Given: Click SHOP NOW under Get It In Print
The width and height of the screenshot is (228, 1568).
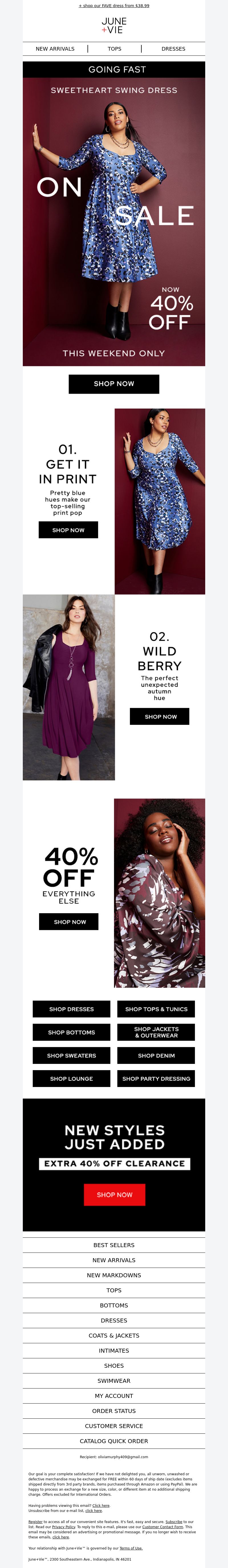Looking at the screenshot, I should pyautogui.click(x=68, y=530).
